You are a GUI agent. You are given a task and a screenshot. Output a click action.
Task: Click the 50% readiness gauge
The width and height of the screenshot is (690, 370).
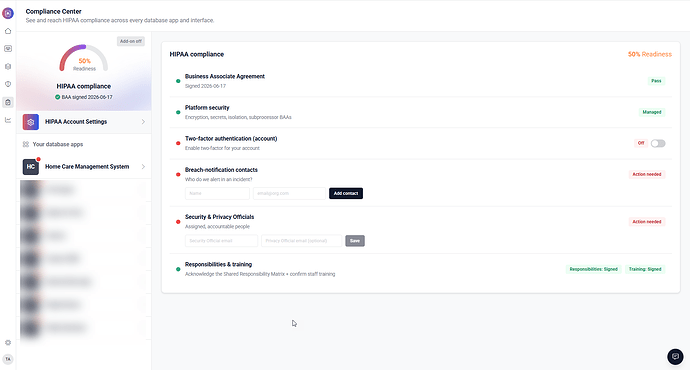[84, 58]
